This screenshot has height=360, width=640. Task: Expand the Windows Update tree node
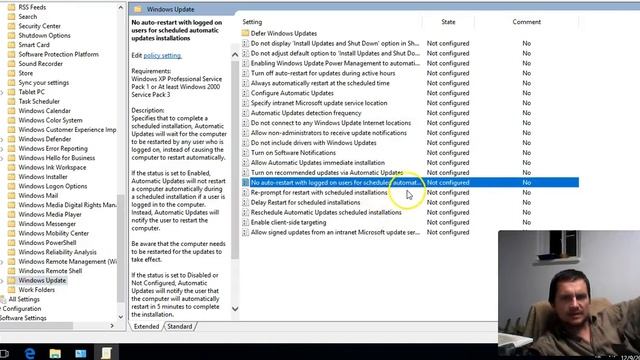tap(2, 281)
